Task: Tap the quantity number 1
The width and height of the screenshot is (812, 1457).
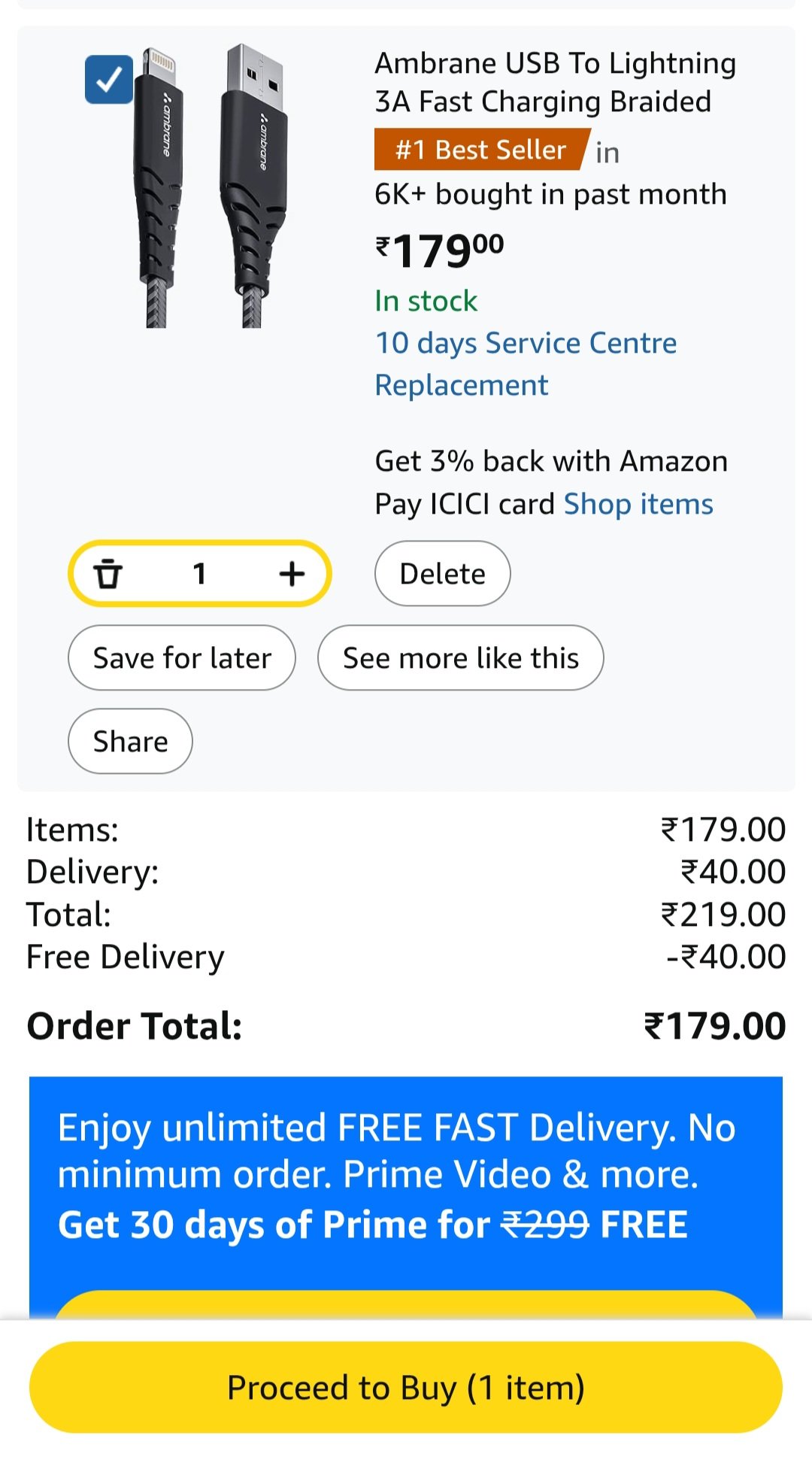Action: (x=199, y=574)
